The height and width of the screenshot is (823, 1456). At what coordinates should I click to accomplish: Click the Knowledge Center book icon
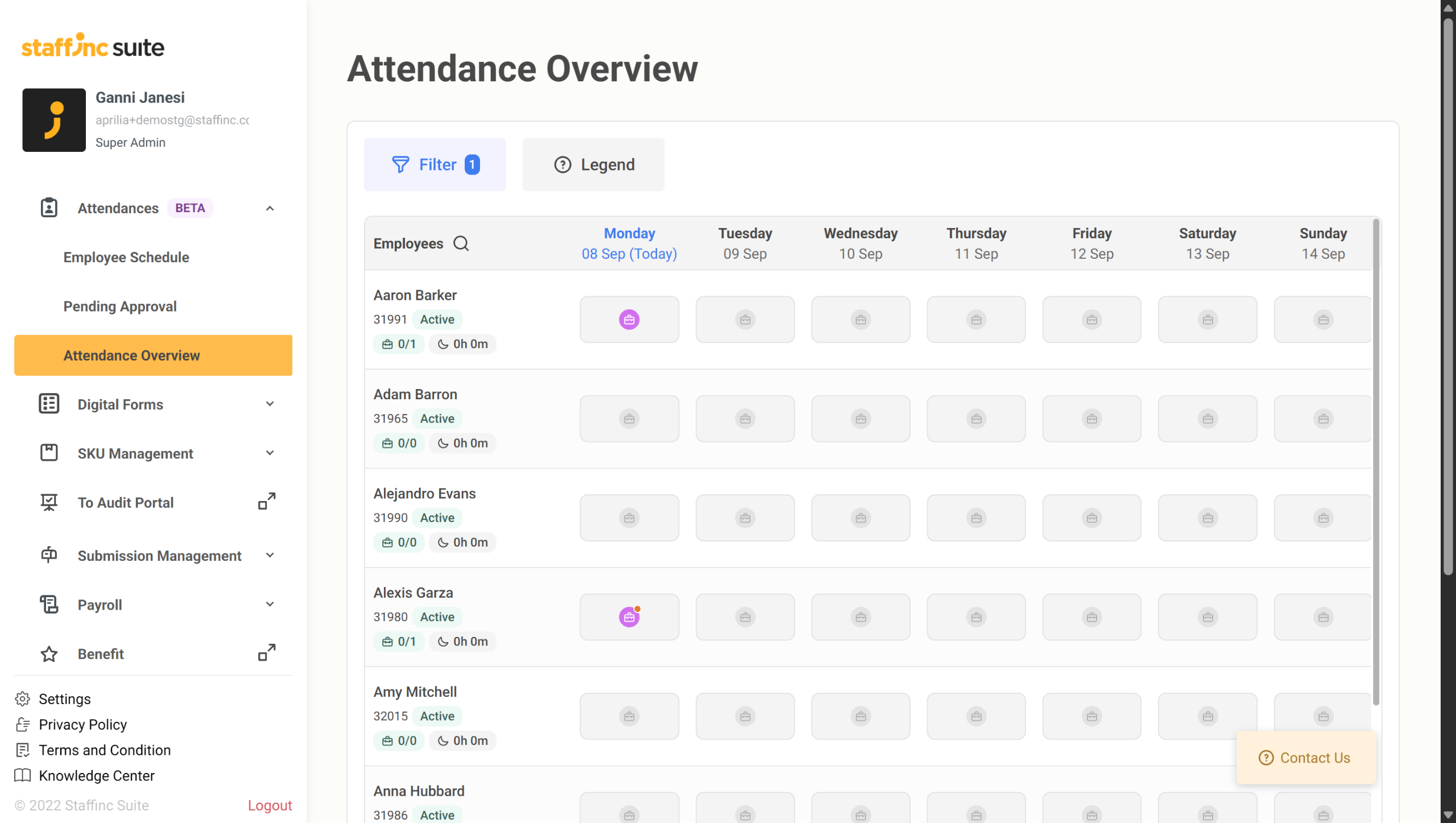tap(23, 776)
